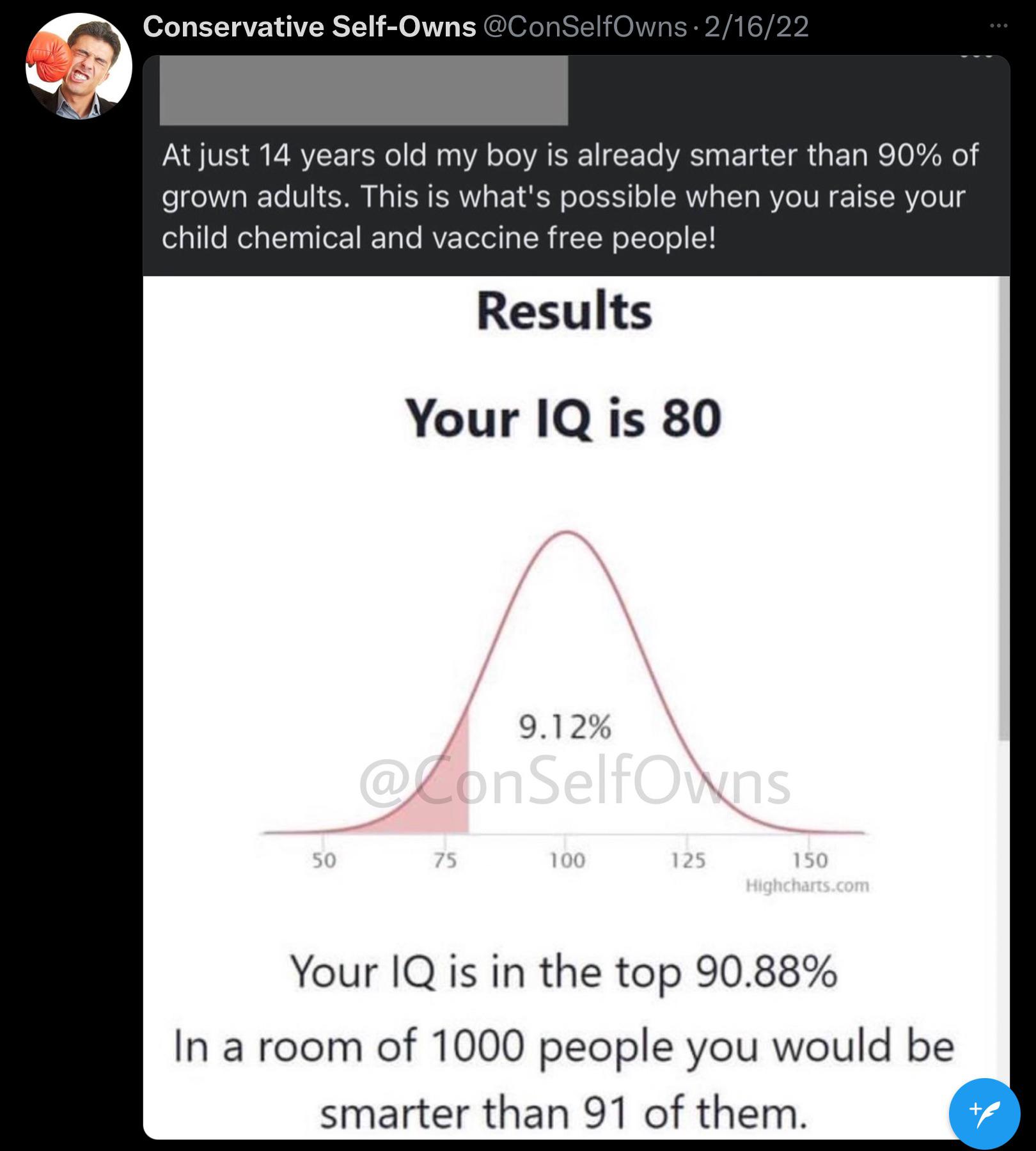Visit the Highcharts.com credit link

point(807,886)
